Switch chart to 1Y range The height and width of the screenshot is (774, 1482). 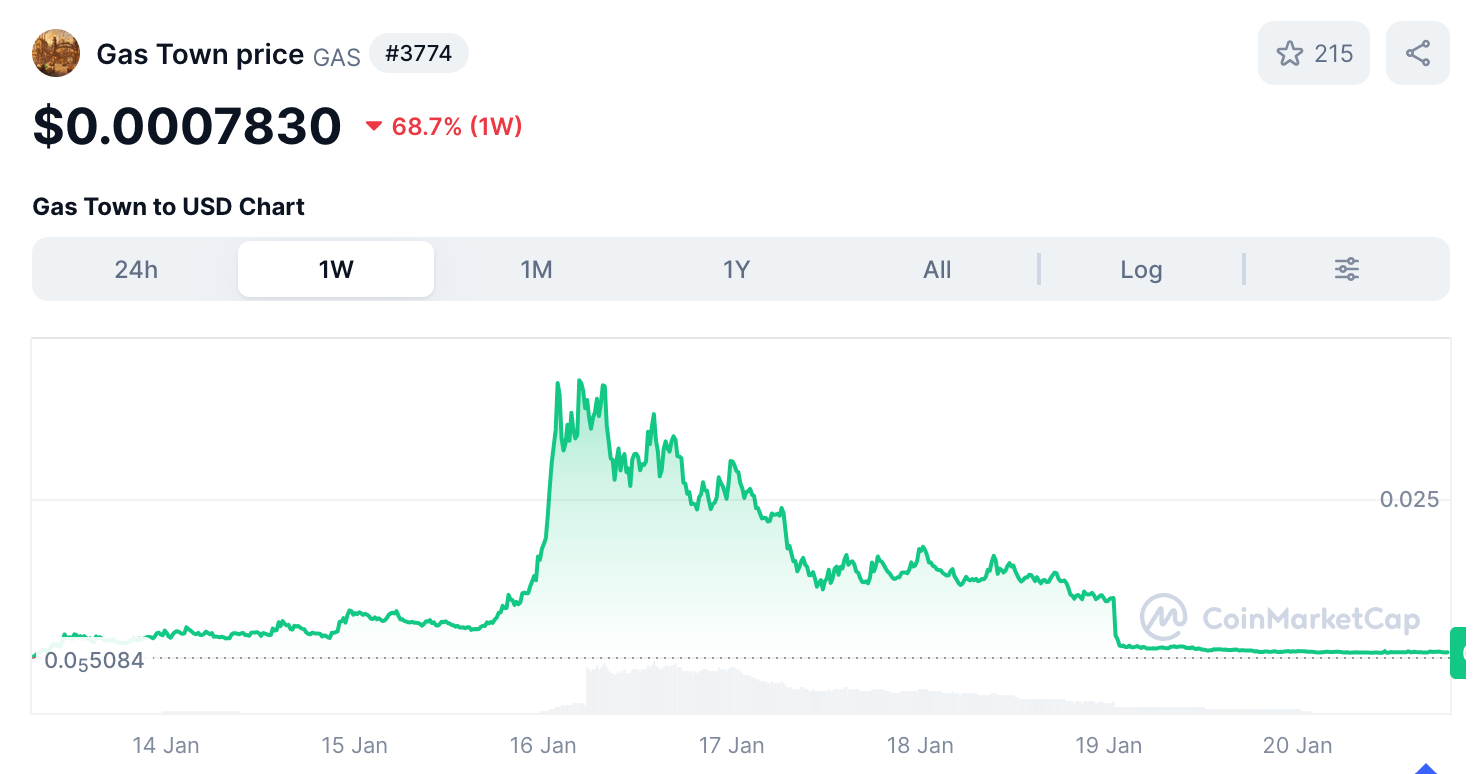coord(736,269)
